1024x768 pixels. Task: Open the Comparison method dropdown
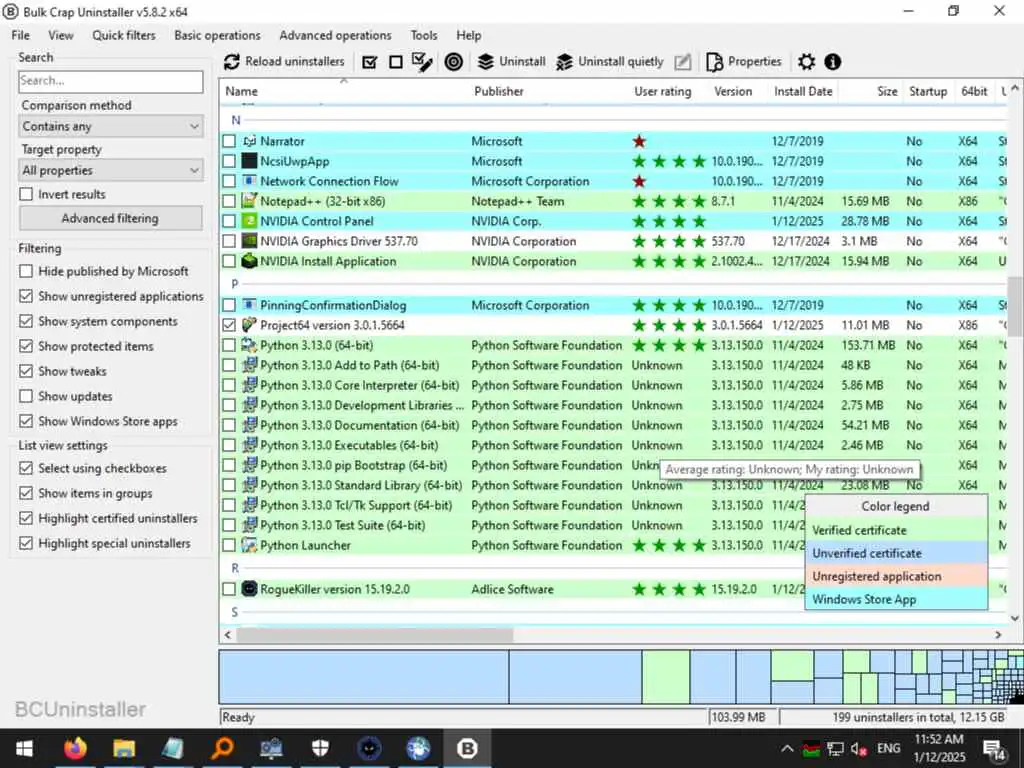(111, 126)
